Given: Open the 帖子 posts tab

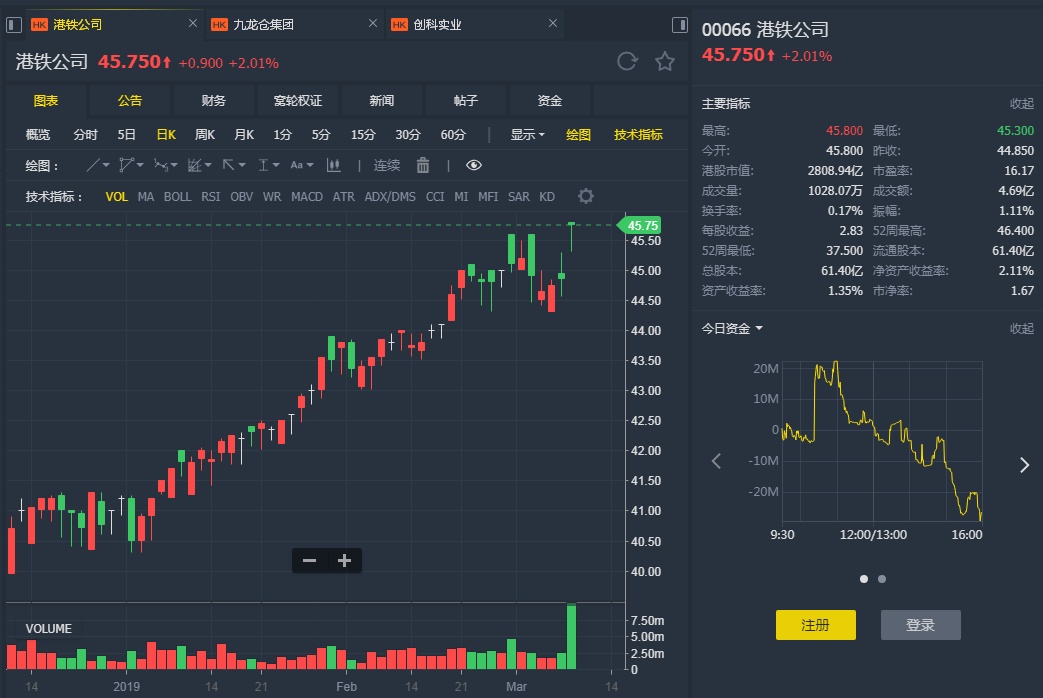Looking at the screenshot, I should (x=466, y=100).
